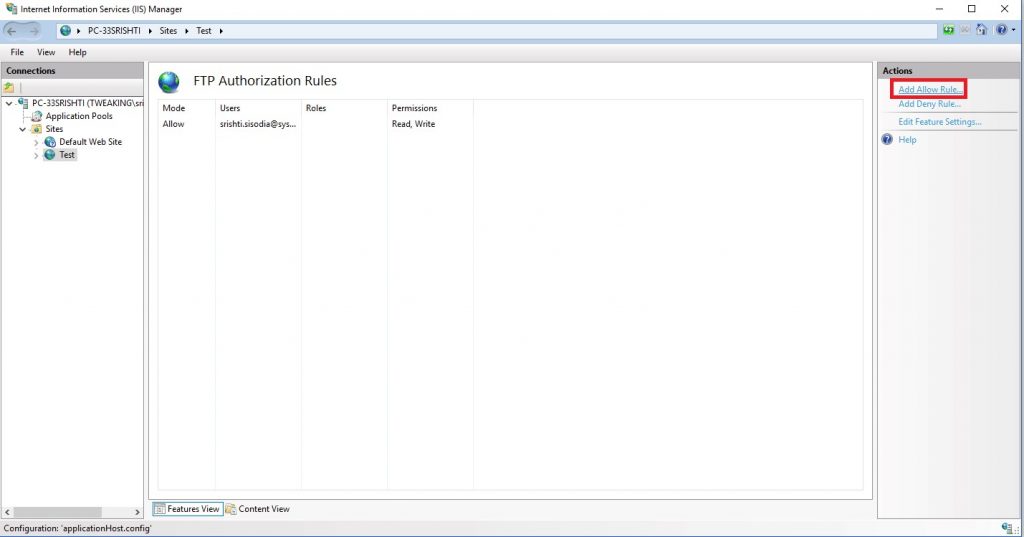Open Edit Feature Settings link
Viewport: 1024px width, 537px height.
click(940, 122)
